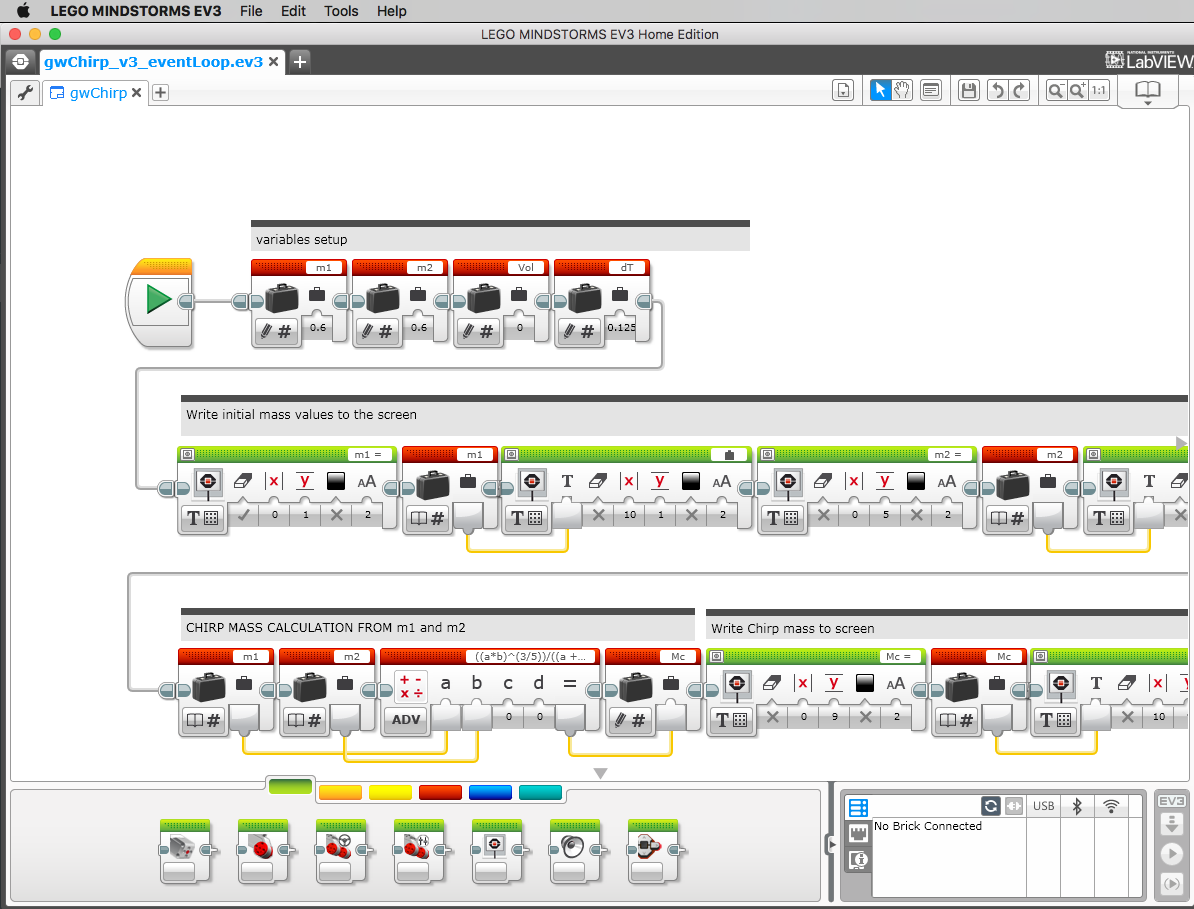
Task: Select the green Action palette tab
Action: (x=290, y=786)
